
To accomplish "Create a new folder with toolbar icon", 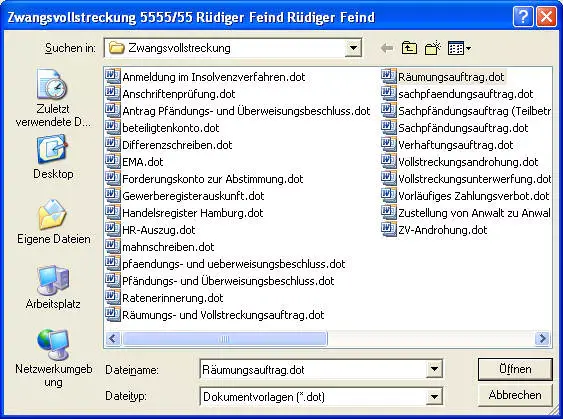I will [433, 48].
